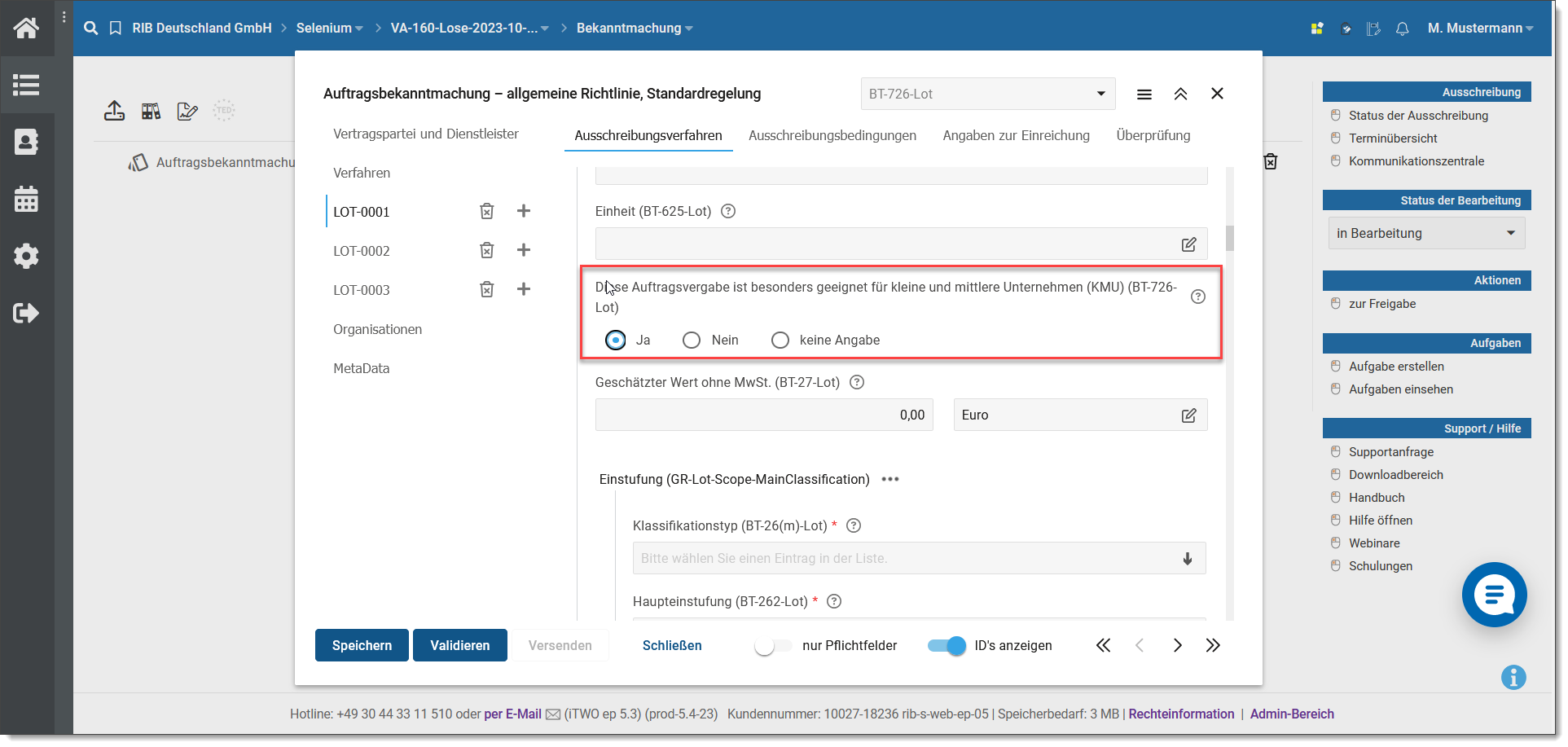Open the Rechteinformation footer link
This screenshot has height=747, width=1568.
(x=1181, y=714)
